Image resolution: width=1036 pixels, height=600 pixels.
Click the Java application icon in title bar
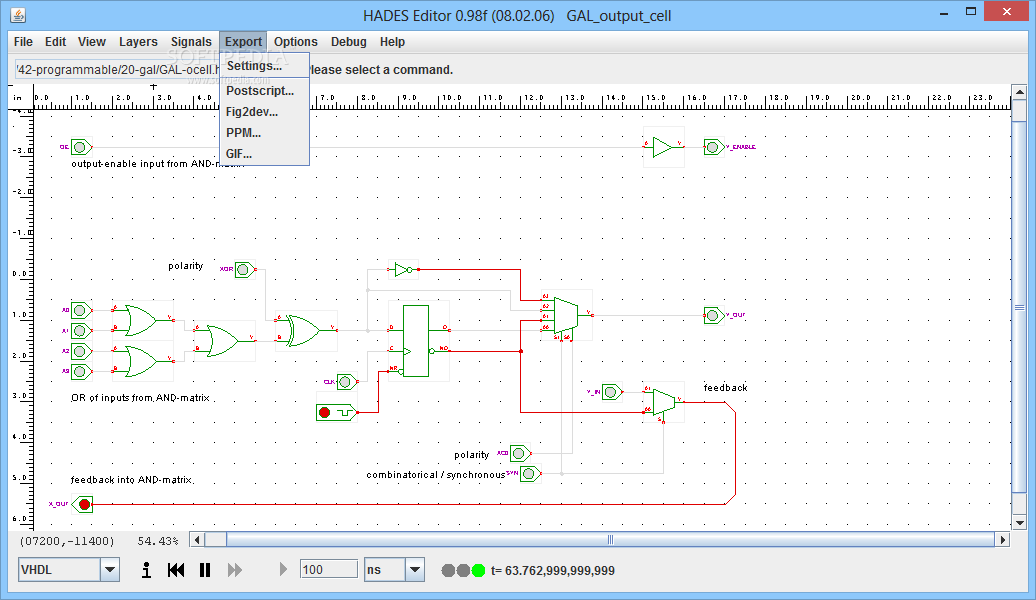tap(18, 15)
